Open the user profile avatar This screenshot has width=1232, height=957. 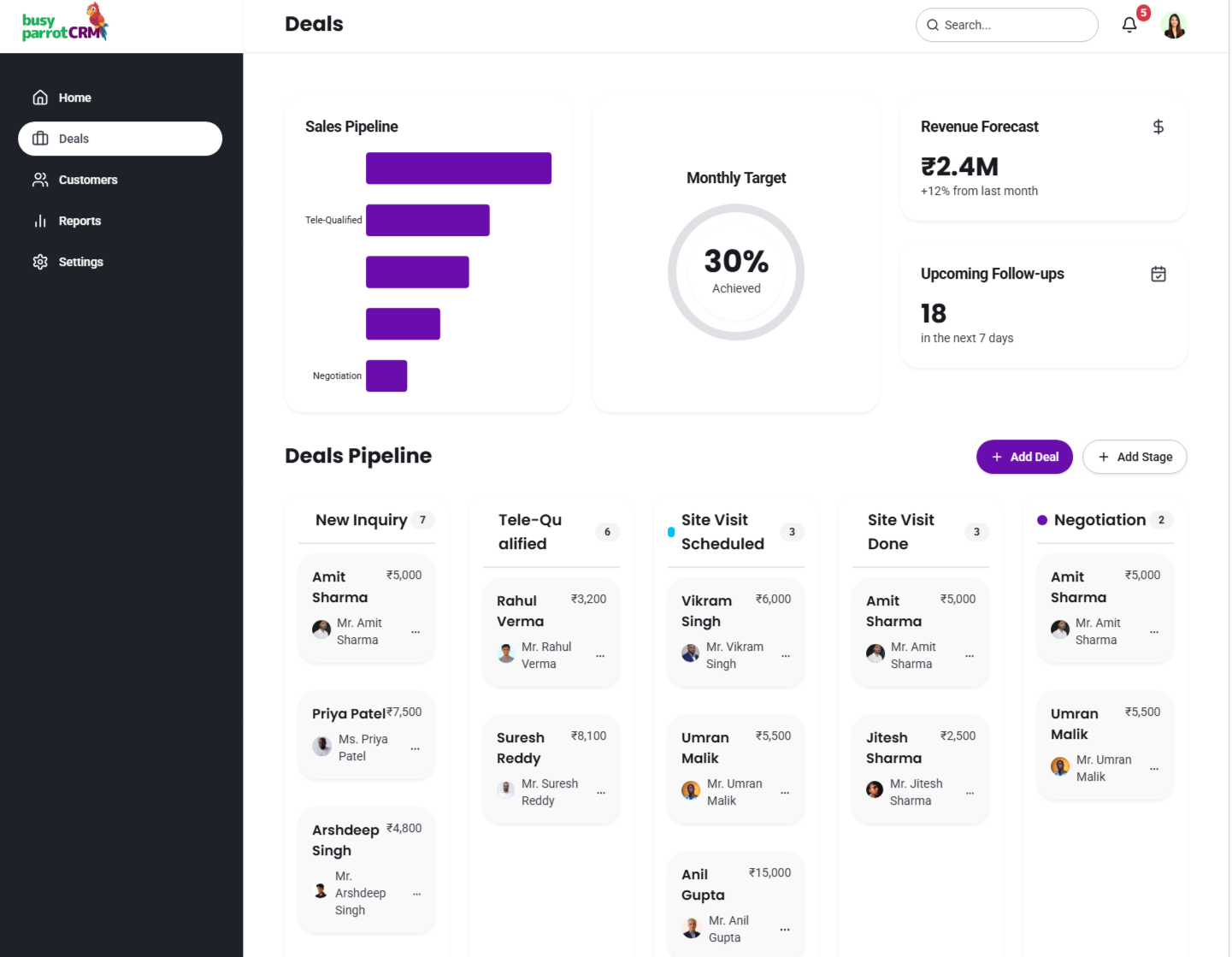tap(1174, 26)
